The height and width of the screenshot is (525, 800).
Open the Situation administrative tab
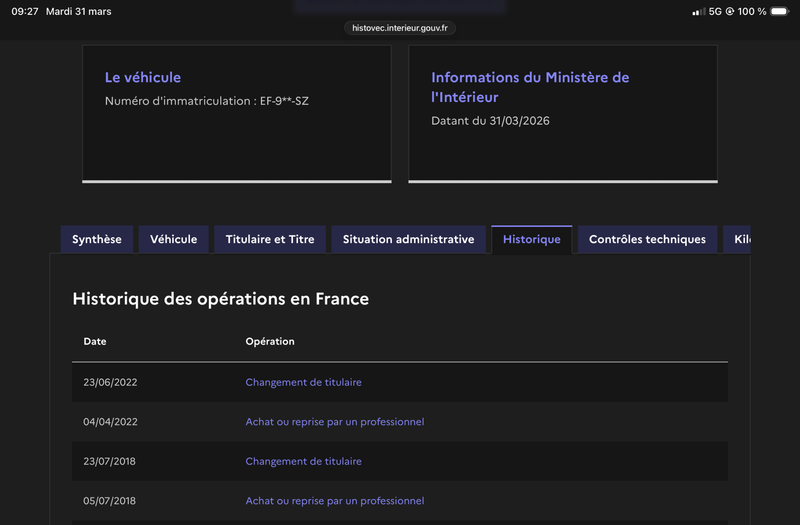(x=408, y=239)
